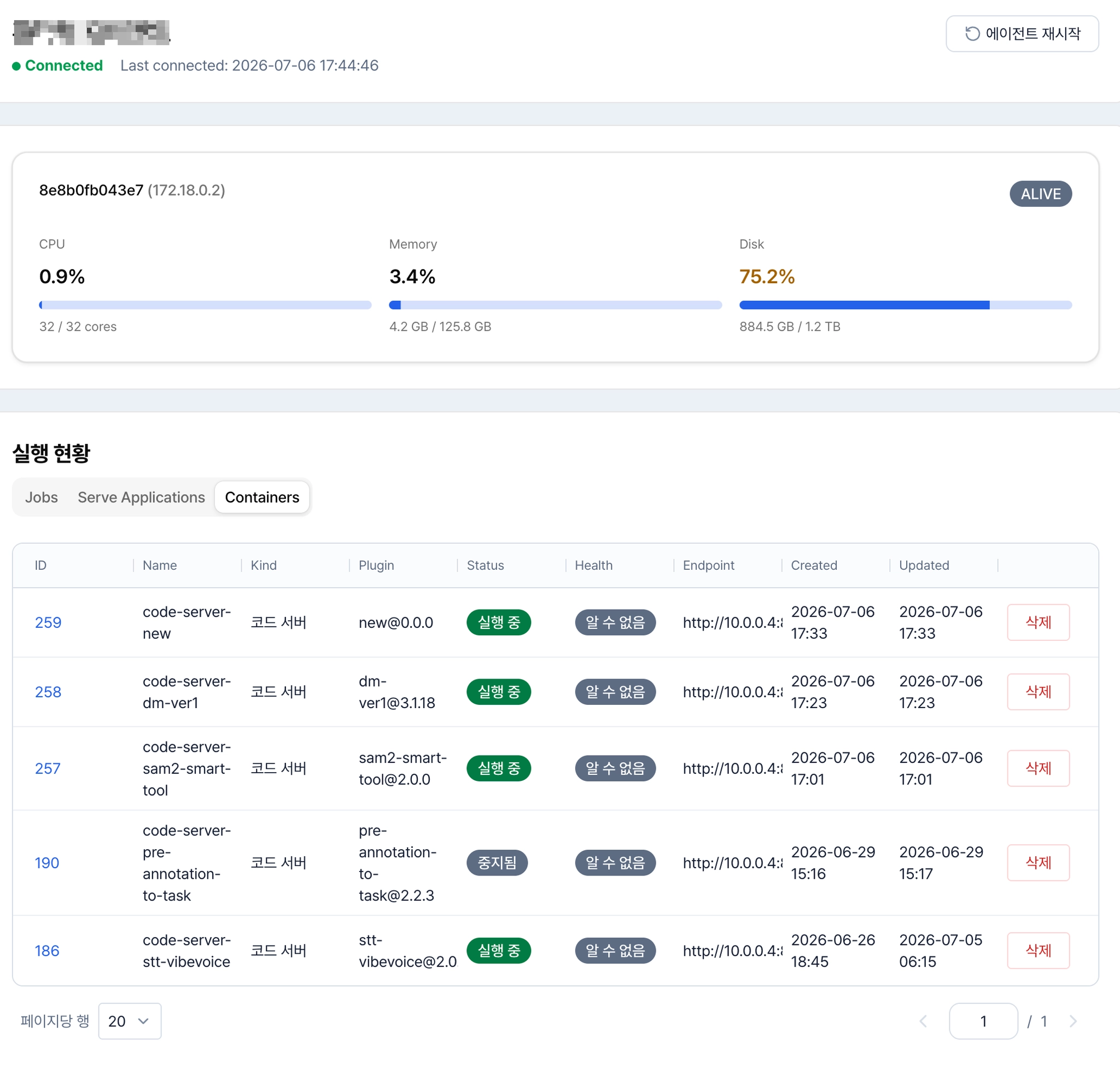Click the 75.2% disk percentage value
The height and width of the screenshot is (1069, 1120).
[x=767, y=276]
